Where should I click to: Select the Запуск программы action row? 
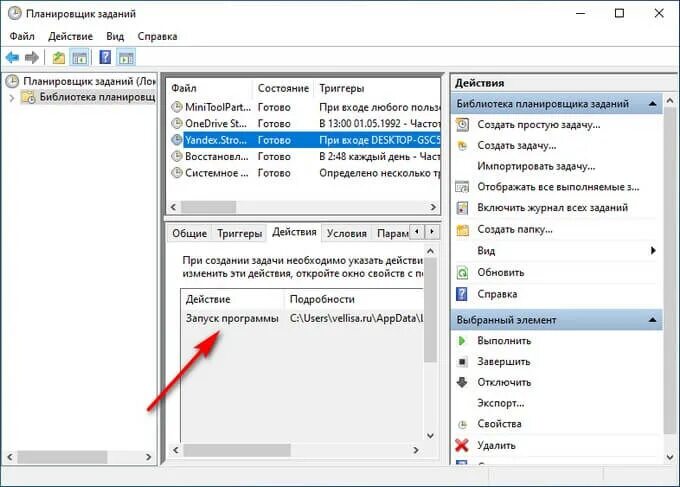(302, 318)
